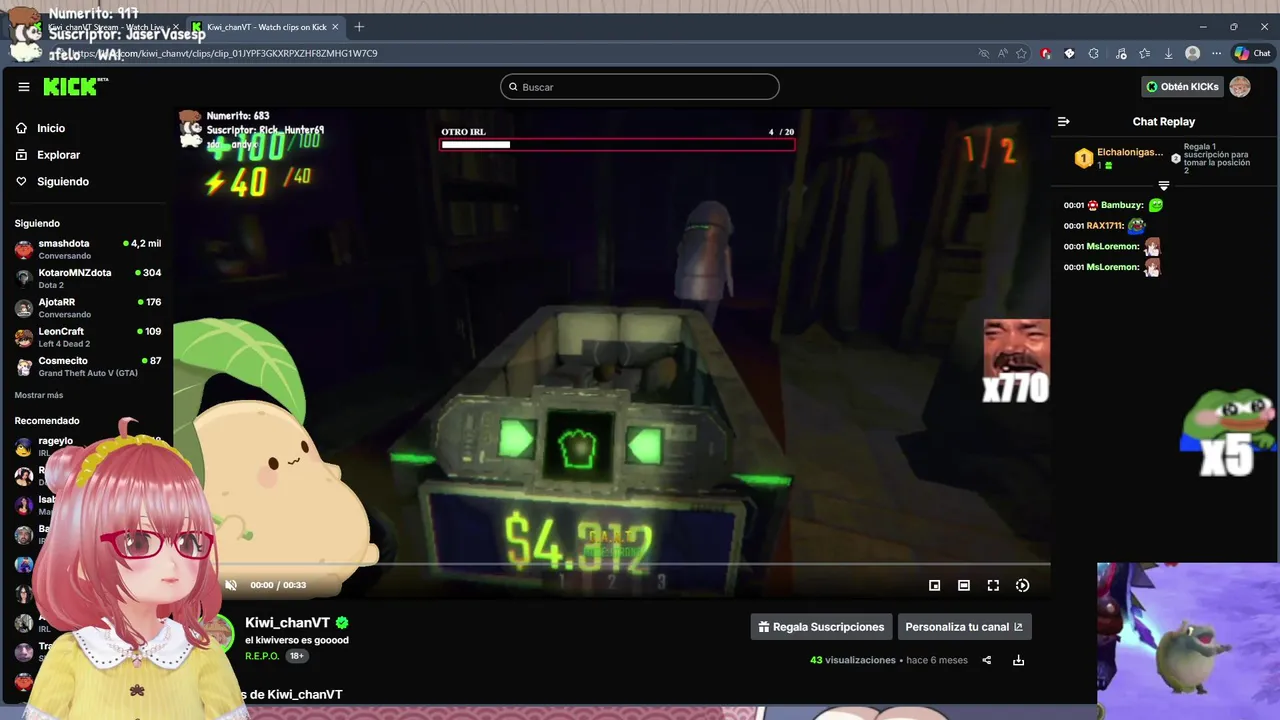Open the KotaroMNZdota channel
This screenshot has width=1280, height=720.
pyautogui.click(x=87, y=278)
